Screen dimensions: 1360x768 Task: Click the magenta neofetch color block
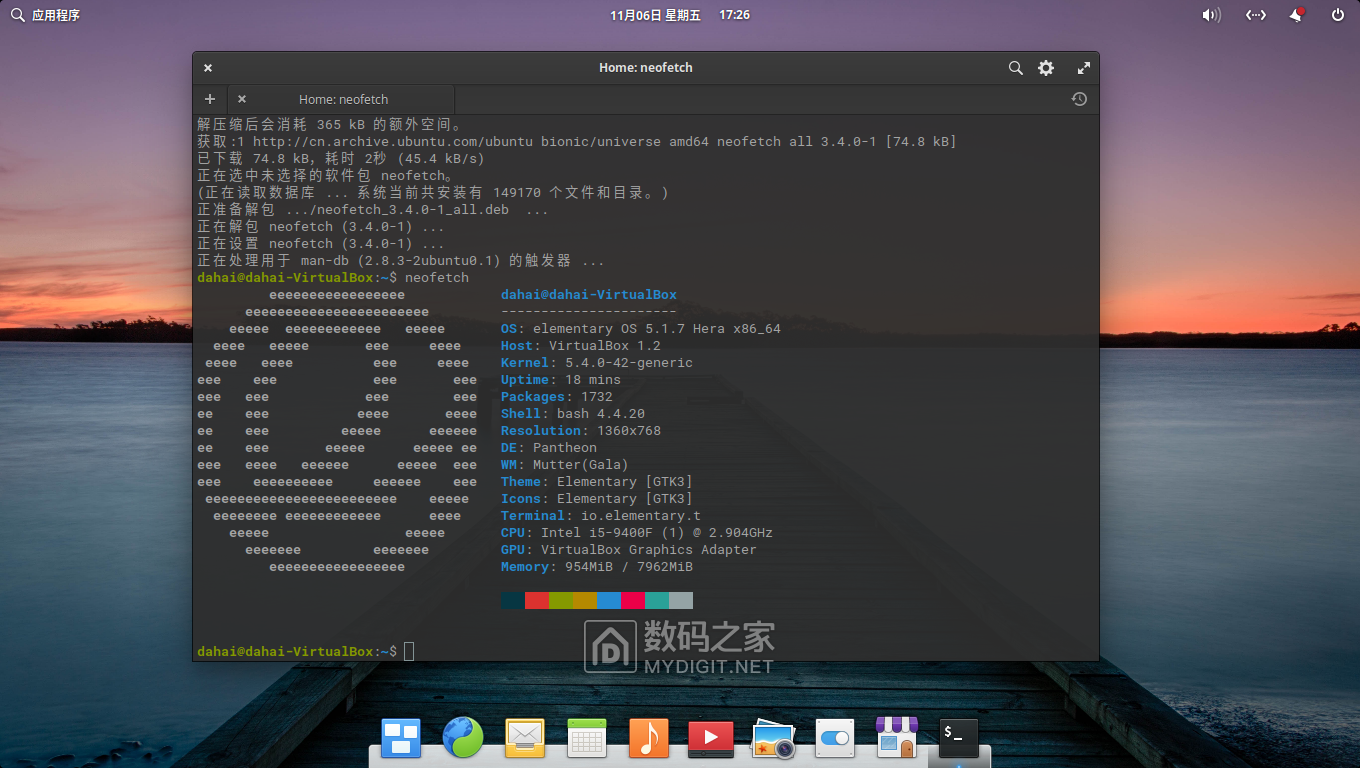tap(633, 600)
